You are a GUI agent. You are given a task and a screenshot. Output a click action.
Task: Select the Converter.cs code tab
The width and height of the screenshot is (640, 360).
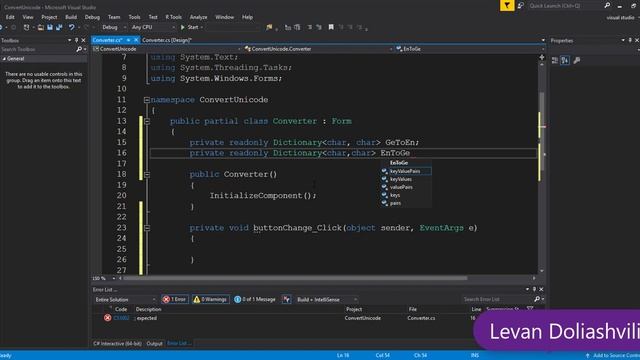click(x=107, y=40)
